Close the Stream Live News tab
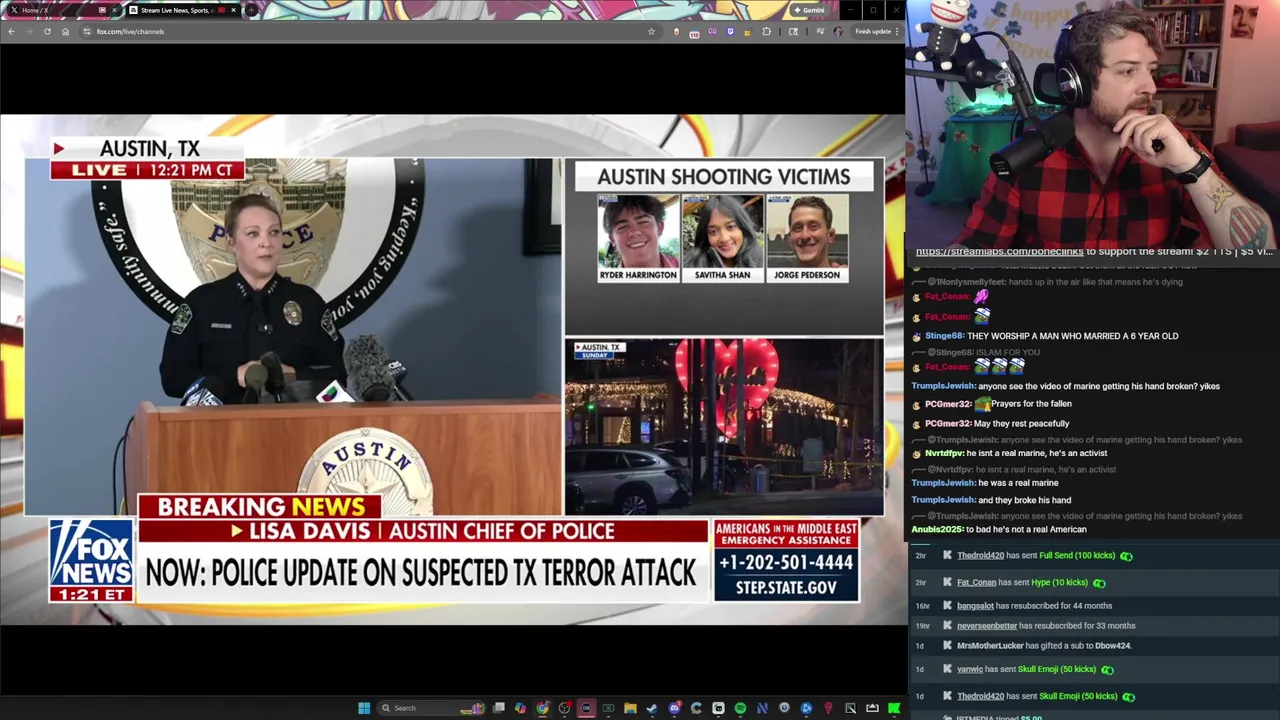 click(234, 10)
